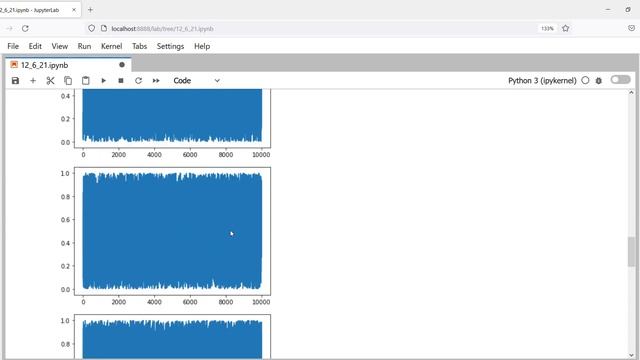
Task: Copy the selected cell
Action: pos(68,81)
